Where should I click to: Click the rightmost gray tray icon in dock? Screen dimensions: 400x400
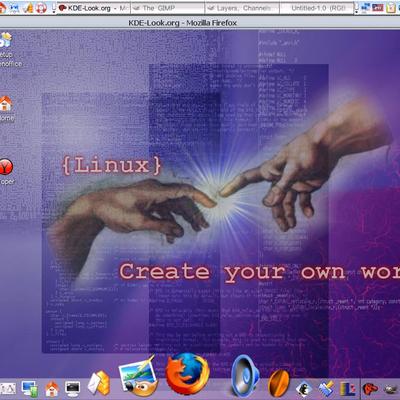[391, 389]
